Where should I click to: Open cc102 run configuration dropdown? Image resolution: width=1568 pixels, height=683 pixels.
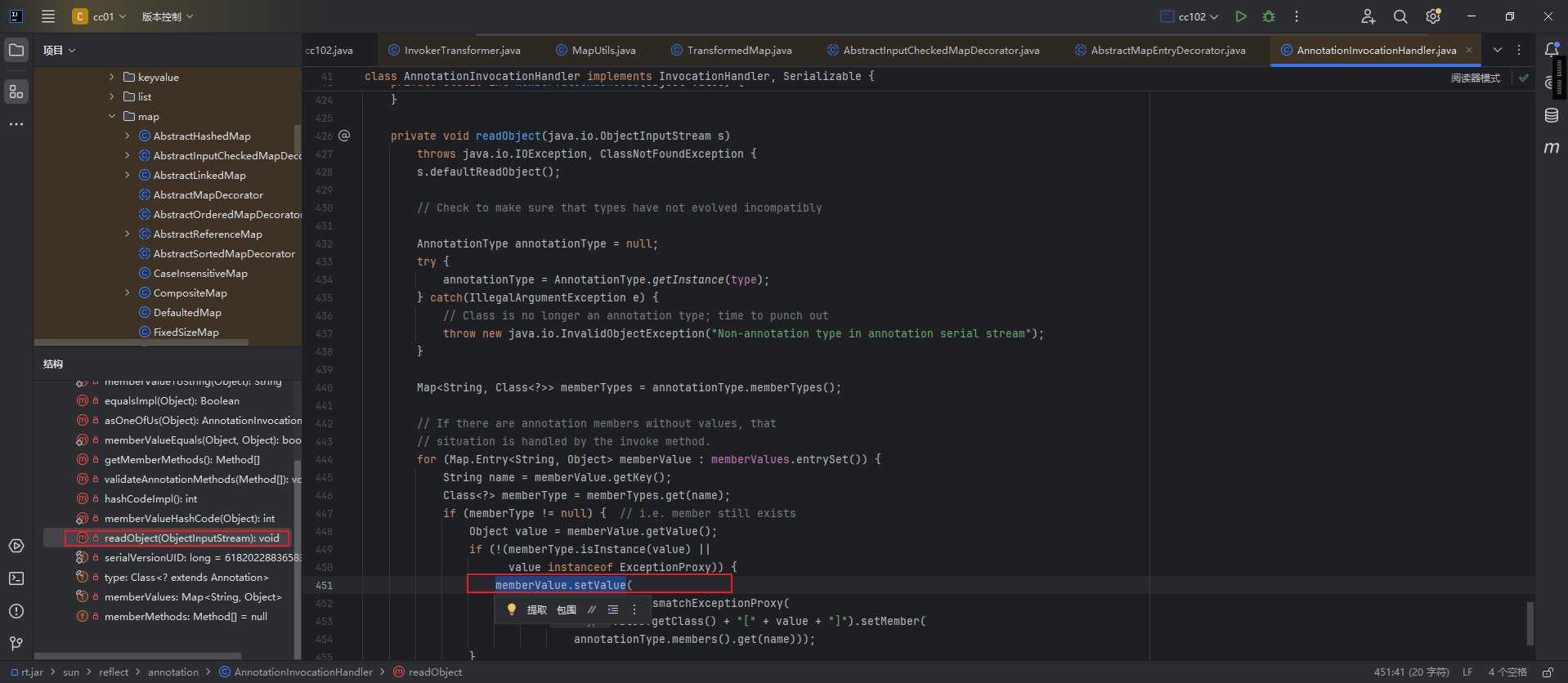click(x=1189, y=16)
